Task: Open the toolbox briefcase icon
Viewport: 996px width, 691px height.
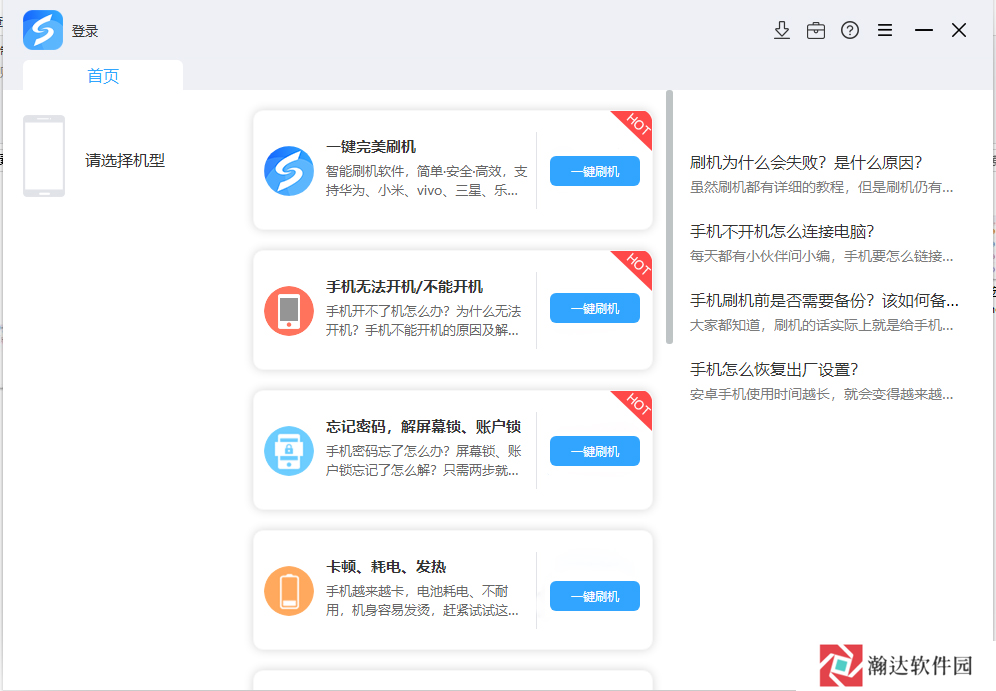Action: pyautogui.click(x=816, y=30)
